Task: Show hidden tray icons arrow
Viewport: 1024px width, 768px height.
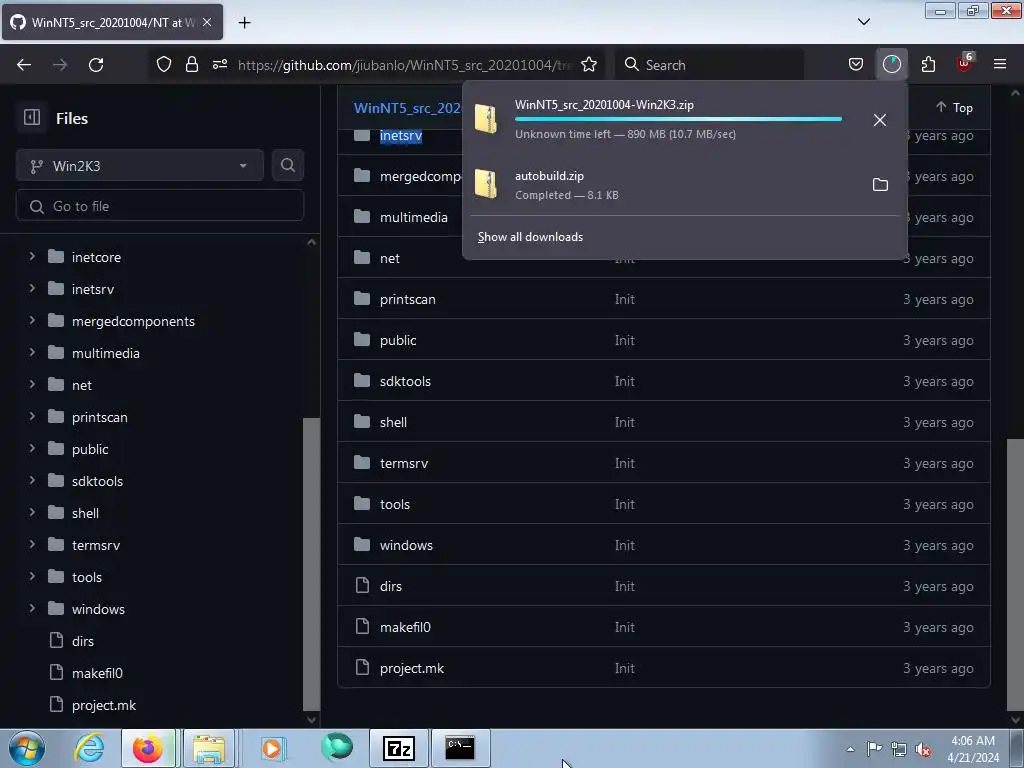Action: (x=850, y=750)
